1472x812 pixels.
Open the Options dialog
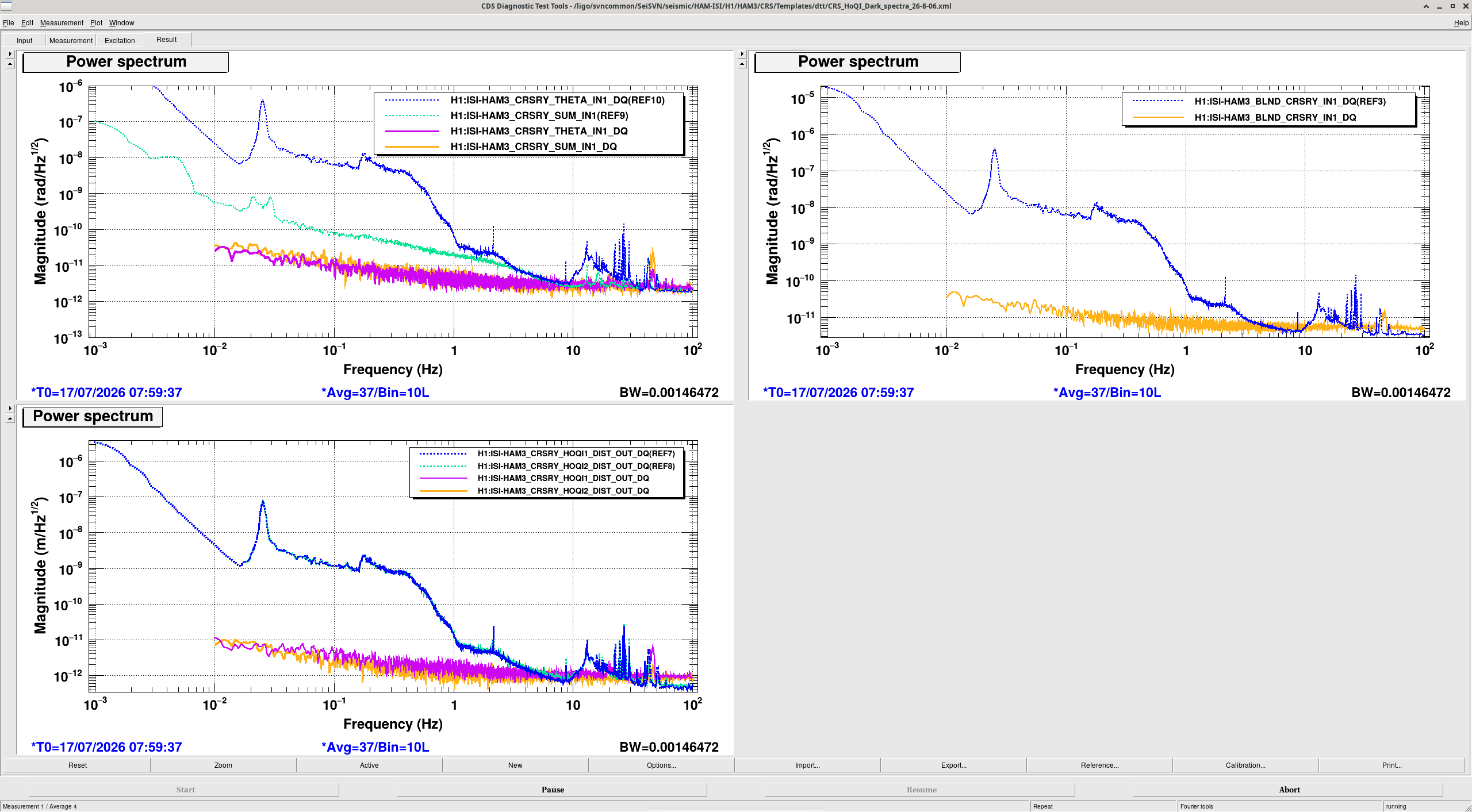[x=661, y=765]
